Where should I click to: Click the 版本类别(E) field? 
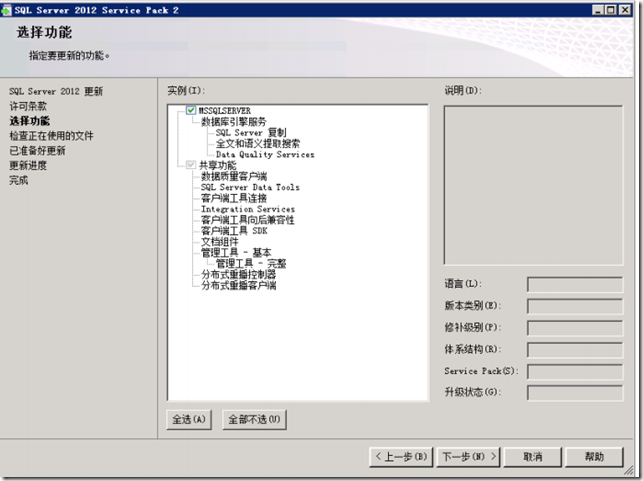click(575, 306)
